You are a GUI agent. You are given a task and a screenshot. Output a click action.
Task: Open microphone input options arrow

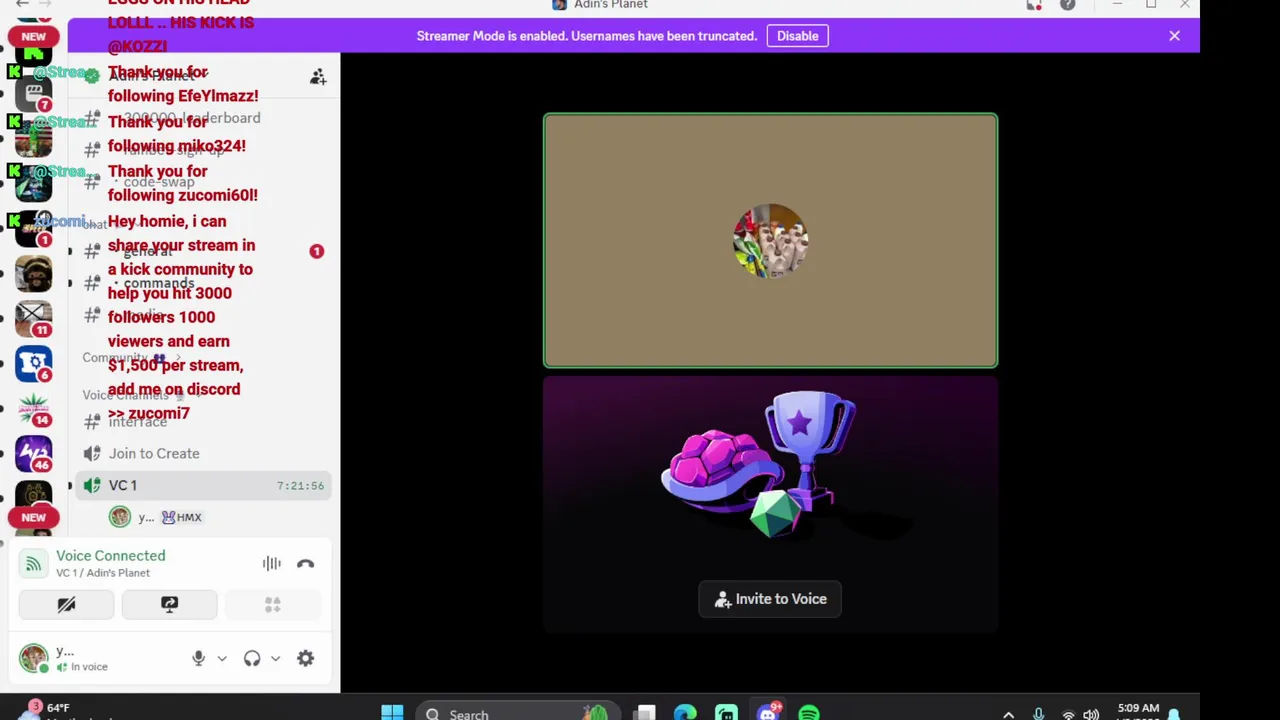tap(222, 658)
